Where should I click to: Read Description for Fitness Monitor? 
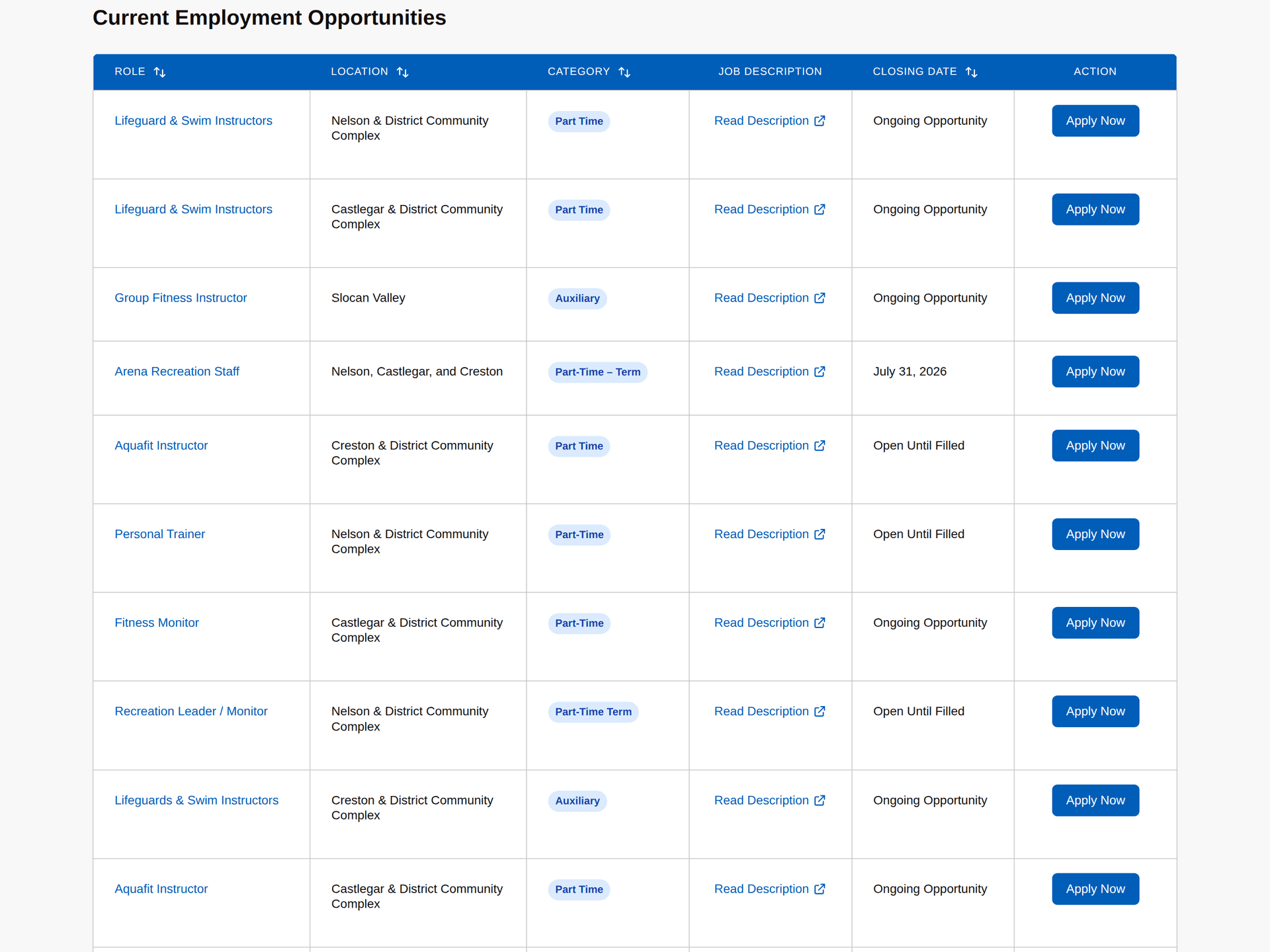(x=769, y=623)
